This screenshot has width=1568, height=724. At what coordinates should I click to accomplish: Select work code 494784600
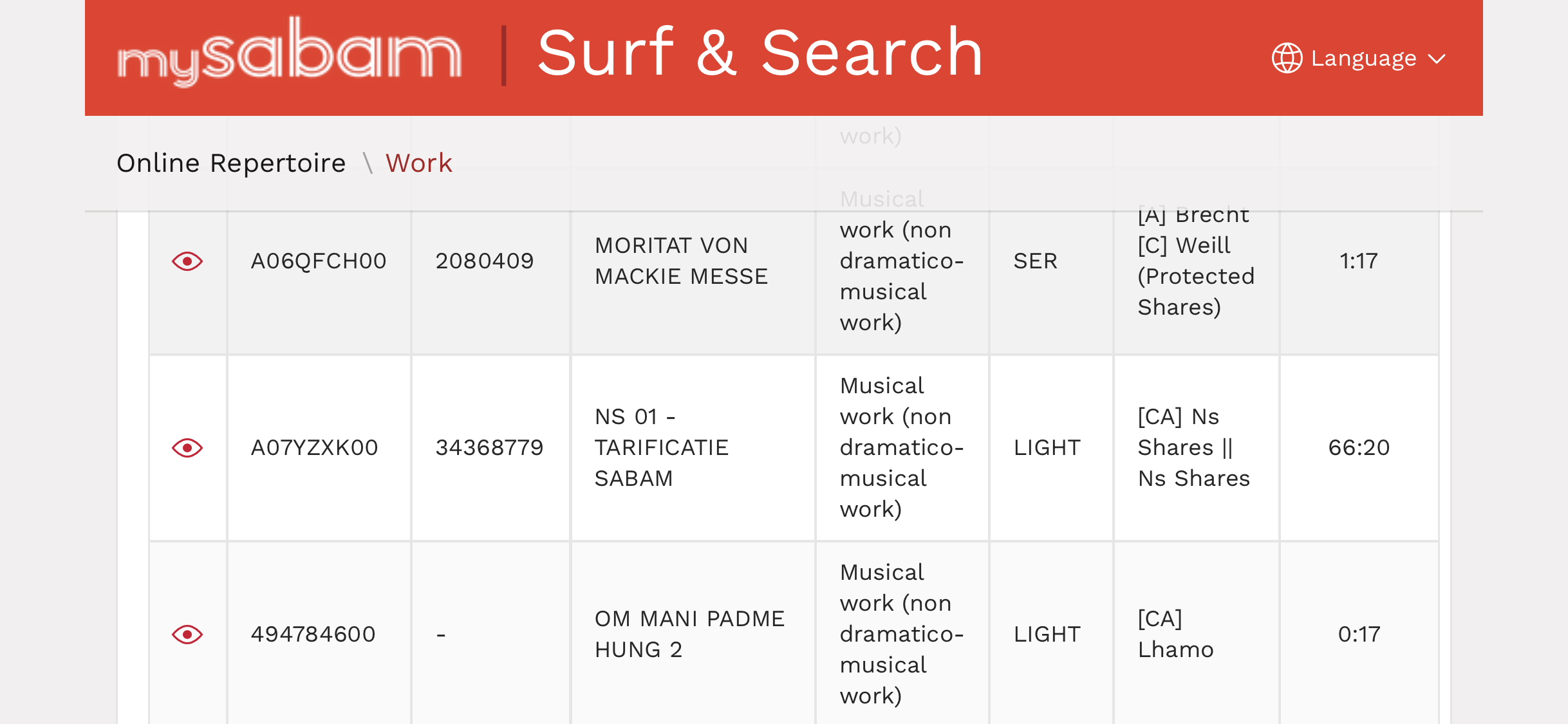(x=313, y=635)
